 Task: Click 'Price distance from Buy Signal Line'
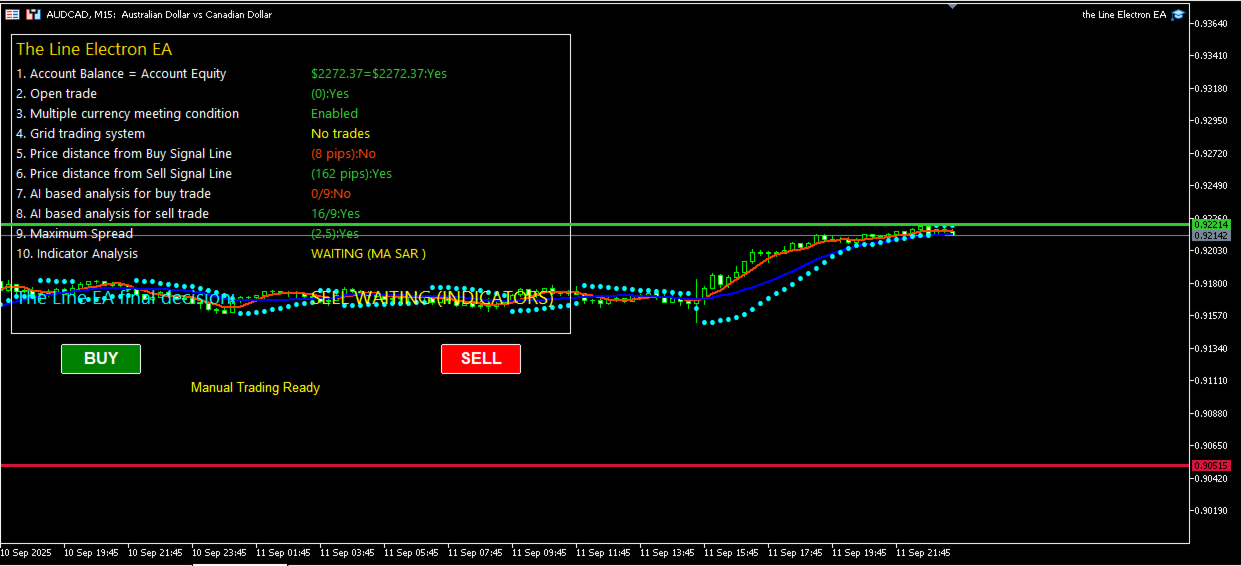124,154
